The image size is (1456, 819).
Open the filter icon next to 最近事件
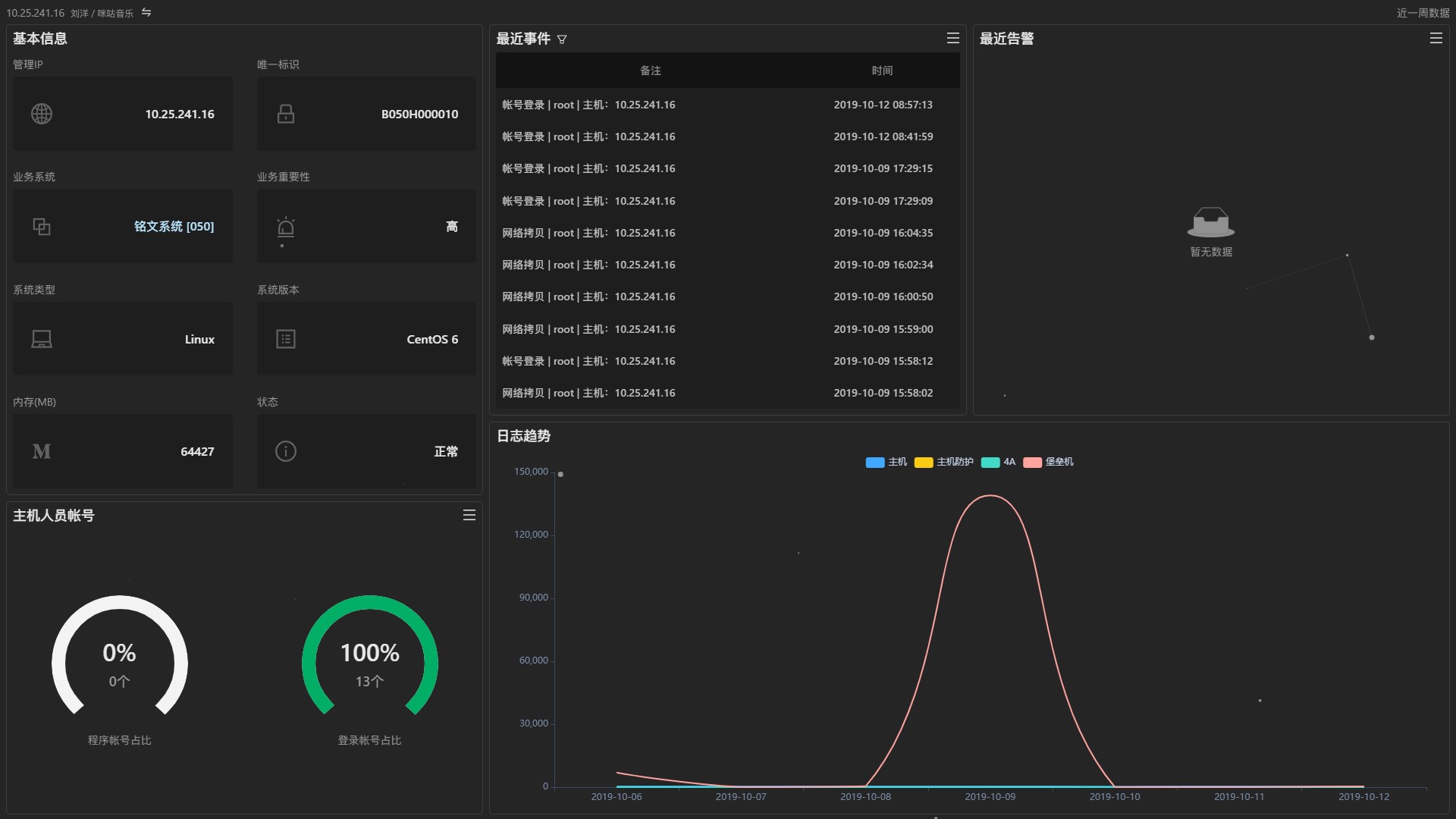point(562,39)
